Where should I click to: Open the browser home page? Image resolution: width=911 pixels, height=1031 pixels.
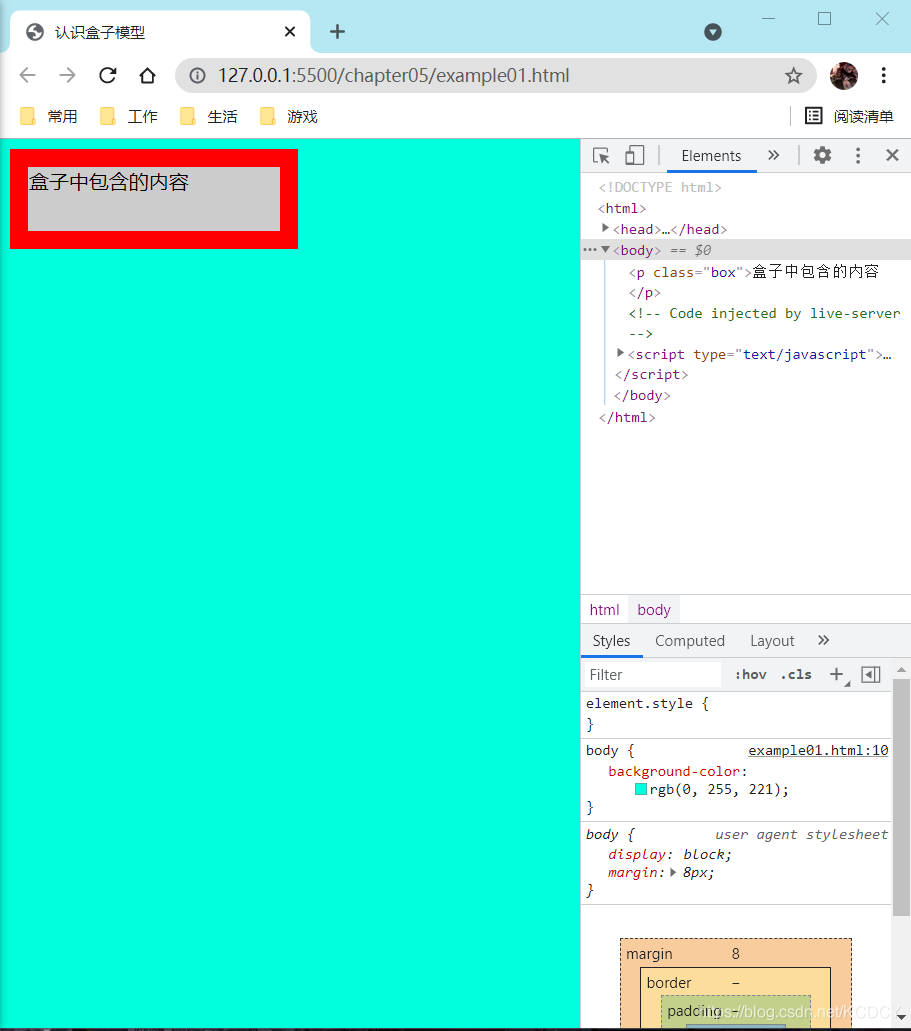147,76
